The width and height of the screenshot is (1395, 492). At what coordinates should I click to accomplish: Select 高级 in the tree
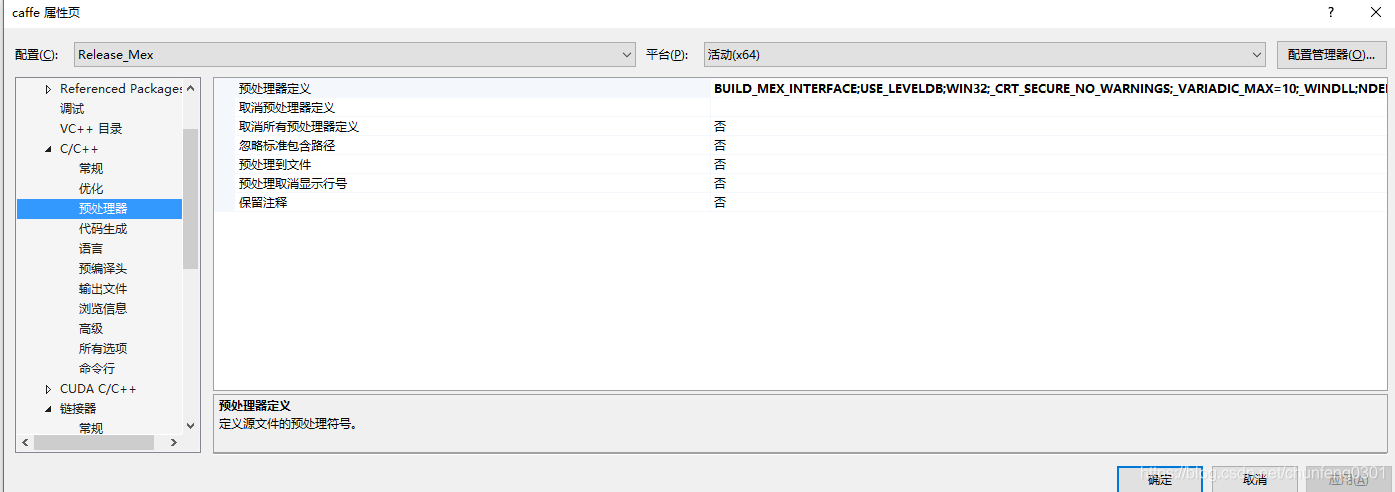91,329
